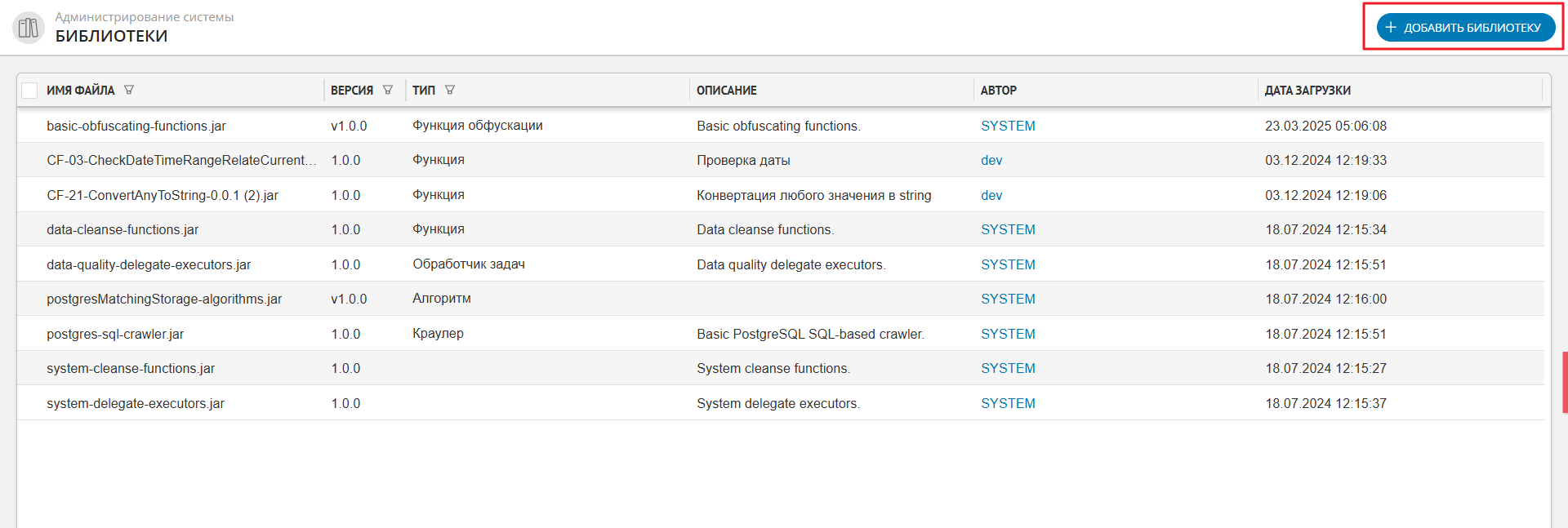
Task: Click the red vertical scrollbar on right edge
Action: click(x=1565, y=382)
